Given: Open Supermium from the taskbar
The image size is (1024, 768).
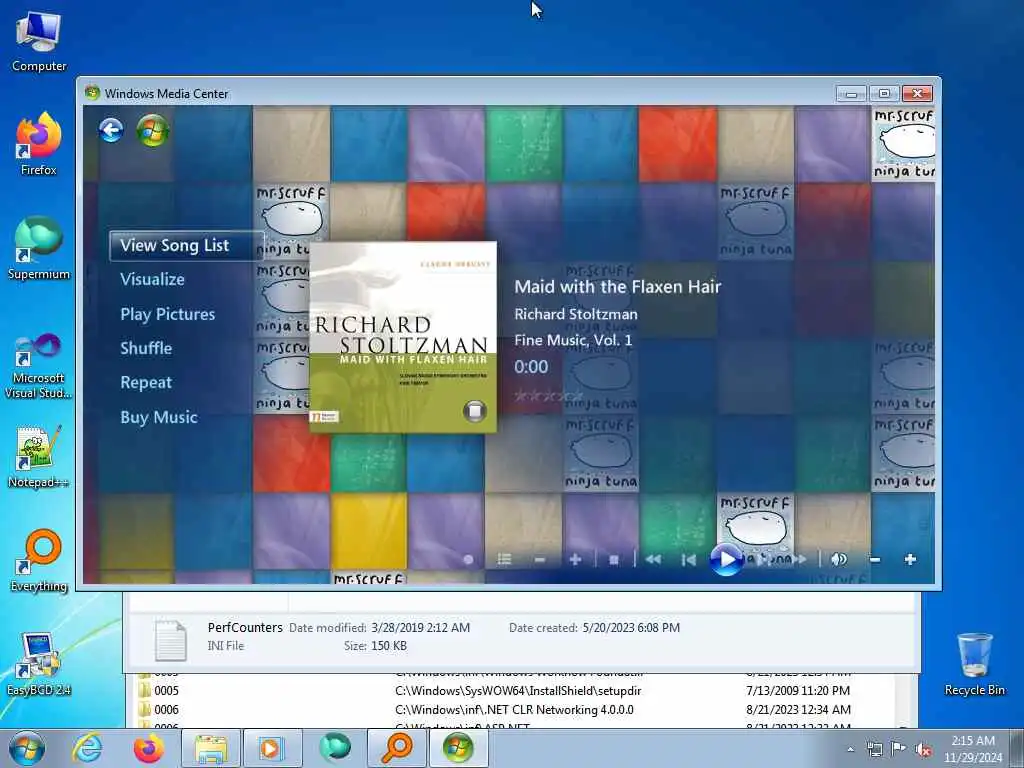Looking at the screenshot, I should [x=334, y=748].
